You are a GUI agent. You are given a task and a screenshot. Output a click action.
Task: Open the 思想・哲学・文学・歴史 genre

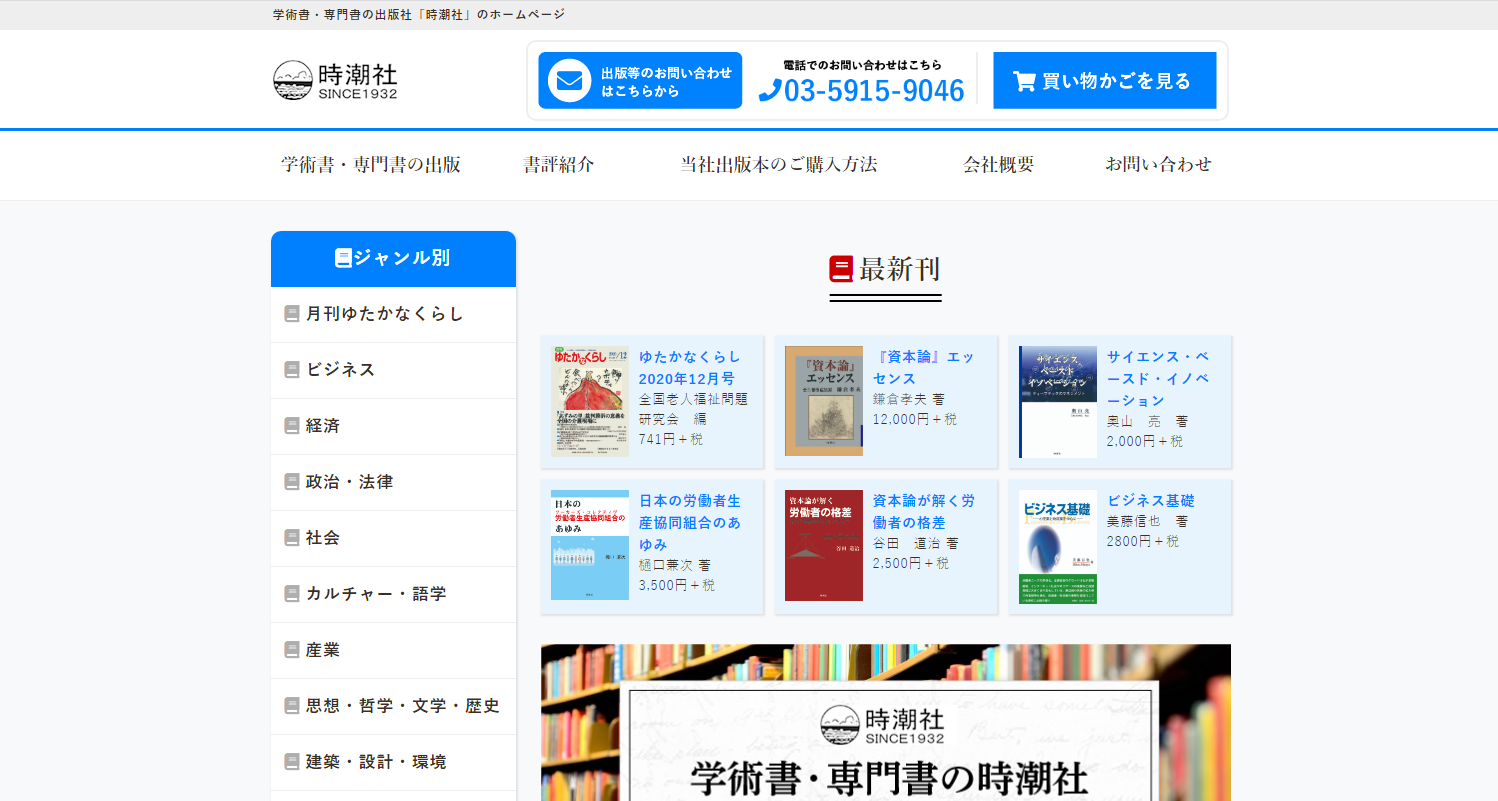point(393,706)
